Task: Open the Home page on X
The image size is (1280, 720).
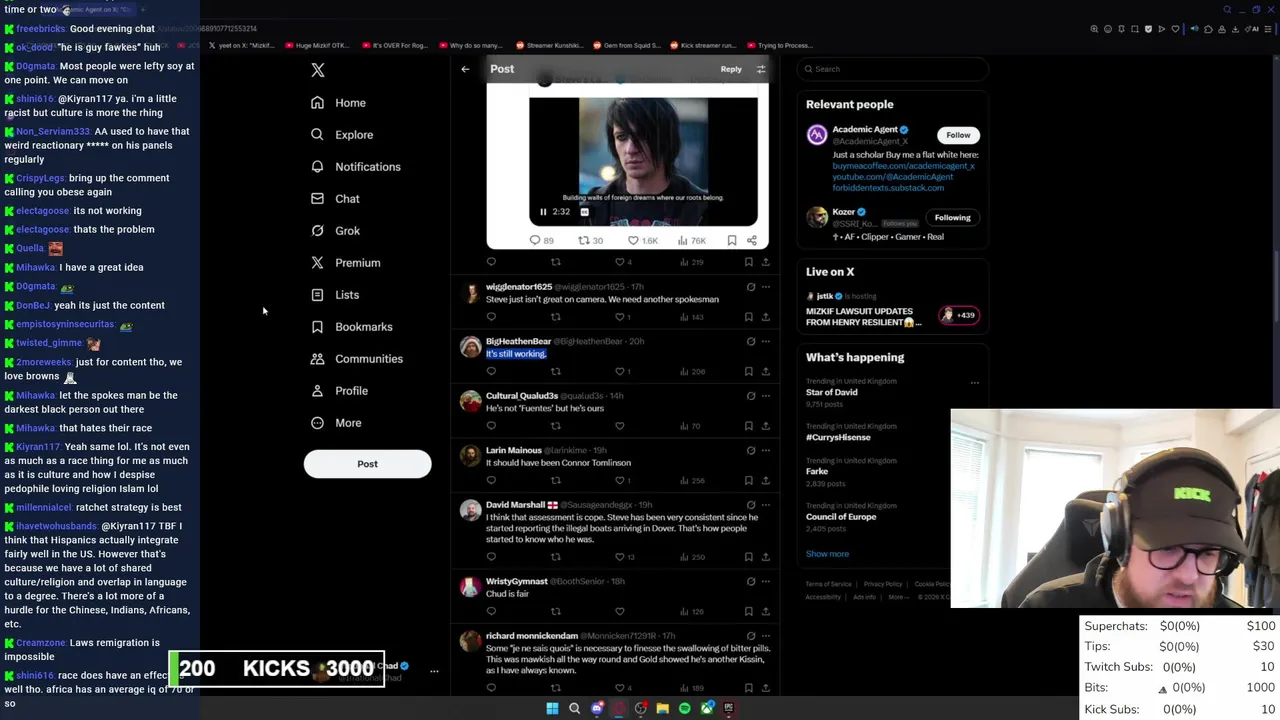Action: coord(338,103)
